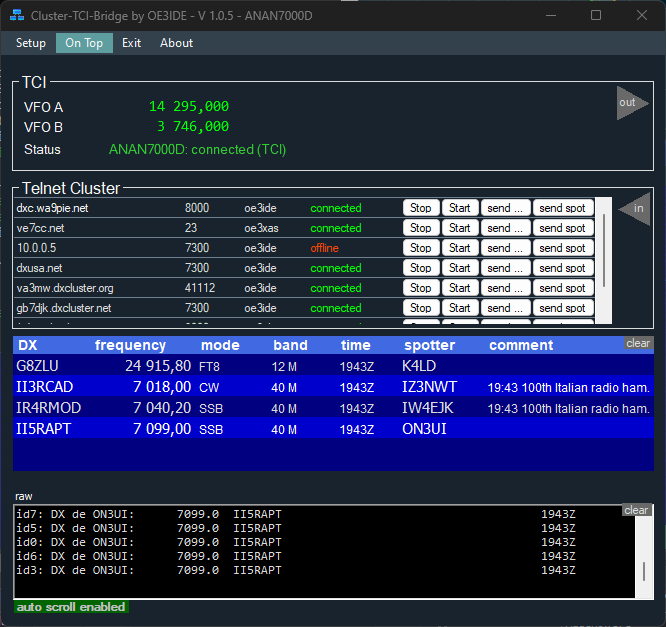Stop the gb7djk.dxcluster.net connection
The image size is (666, 627).
click(x=420, y=308)
